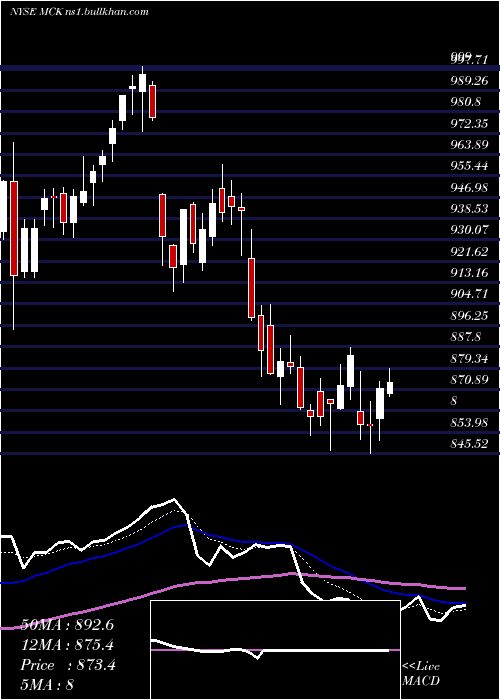Image resolution: width=500 pixels, height=700 pixels.
Task: Click the 972.35 price axis label
Action: click(x=469, y=123)
